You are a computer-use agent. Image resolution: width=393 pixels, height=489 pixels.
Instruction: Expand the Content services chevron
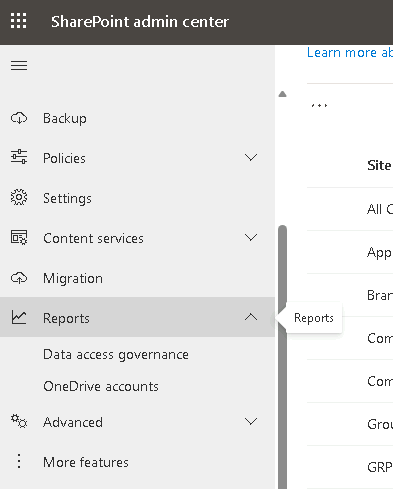tap(251, 237)
